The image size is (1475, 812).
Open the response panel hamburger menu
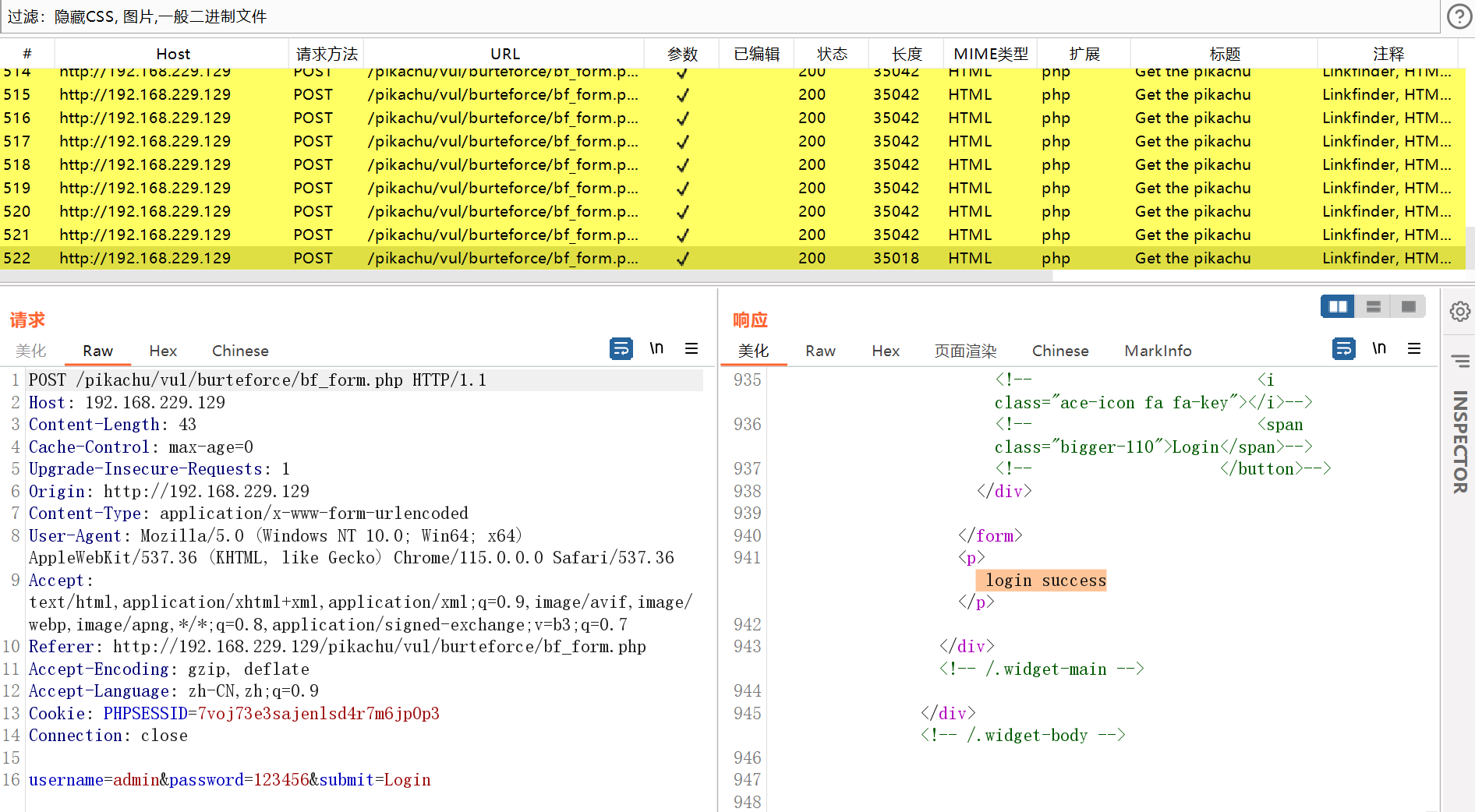(1414, 348)
